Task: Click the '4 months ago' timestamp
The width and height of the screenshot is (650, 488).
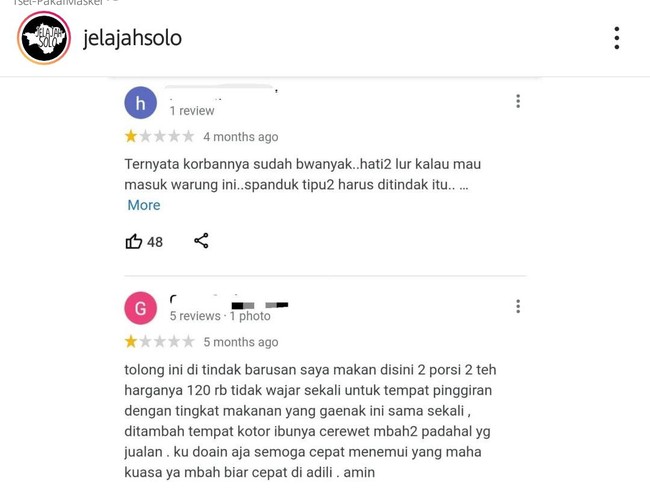Action: (241, 137)
